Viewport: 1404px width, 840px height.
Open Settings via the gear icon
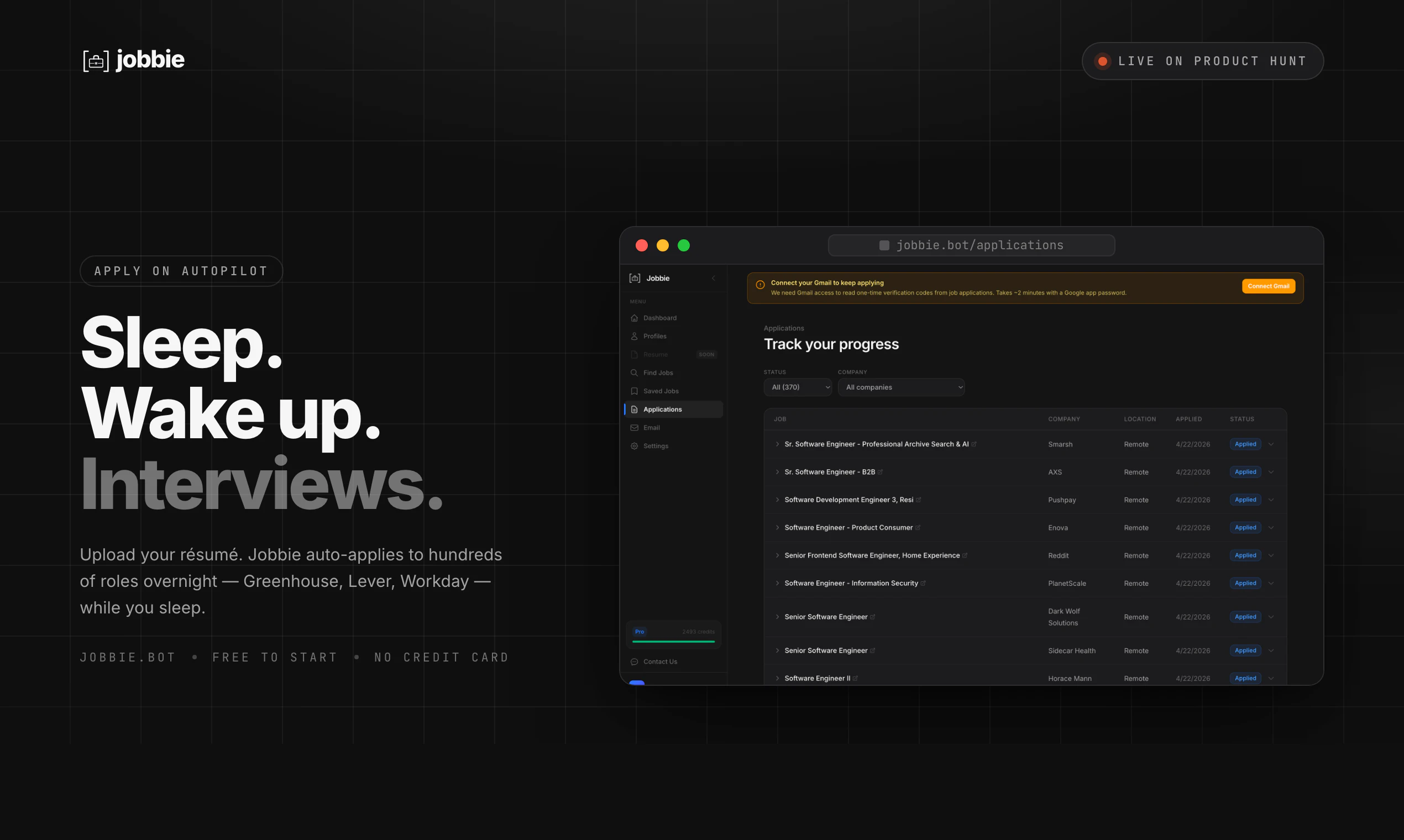click(634, 446)
